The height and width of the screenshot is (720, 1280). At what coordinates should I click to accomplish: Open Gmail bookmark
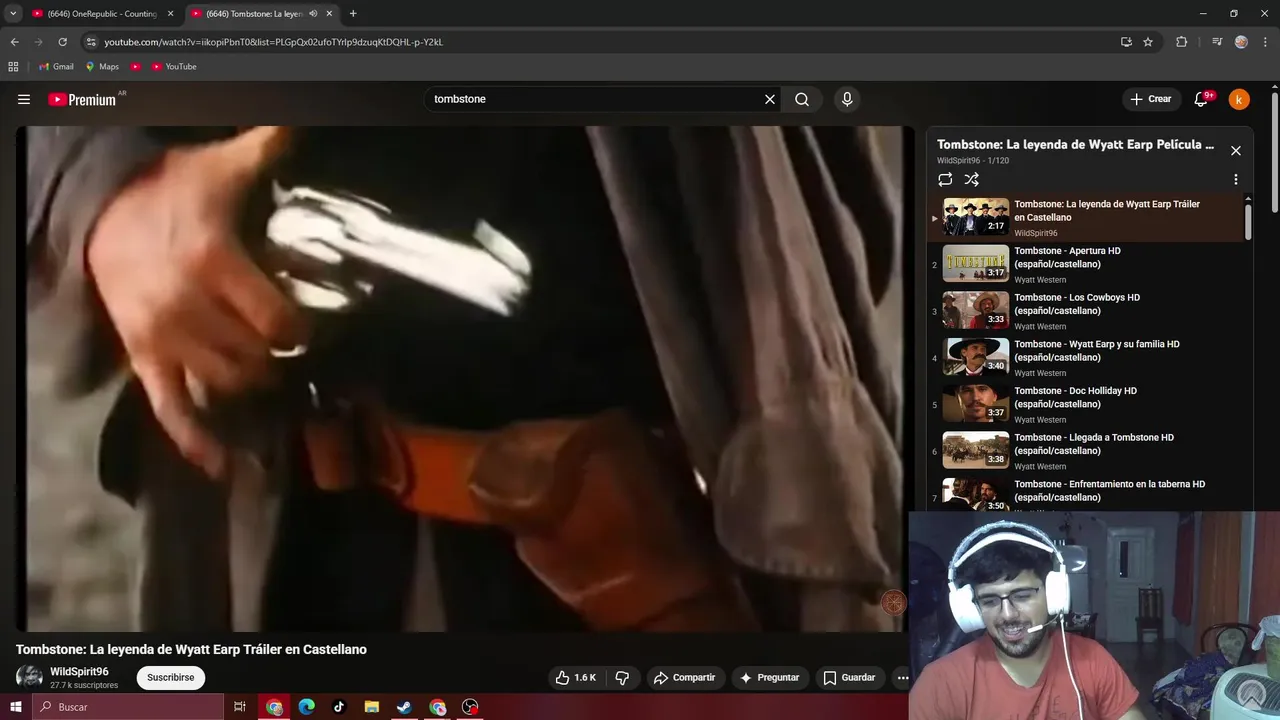tap(56, 67)
